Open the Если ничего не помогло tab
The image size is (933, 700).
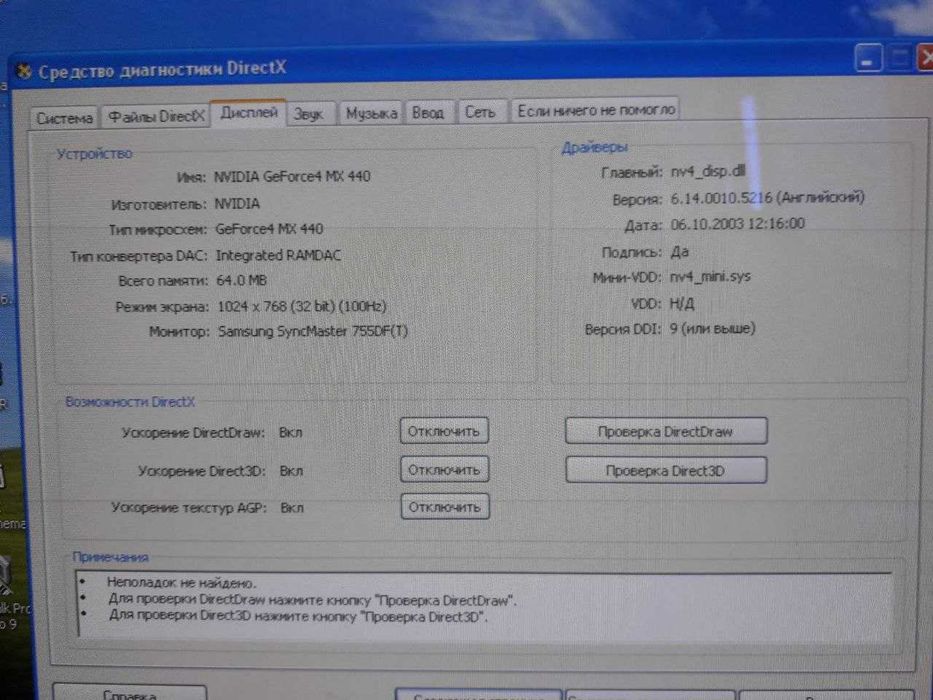[596, 110]
